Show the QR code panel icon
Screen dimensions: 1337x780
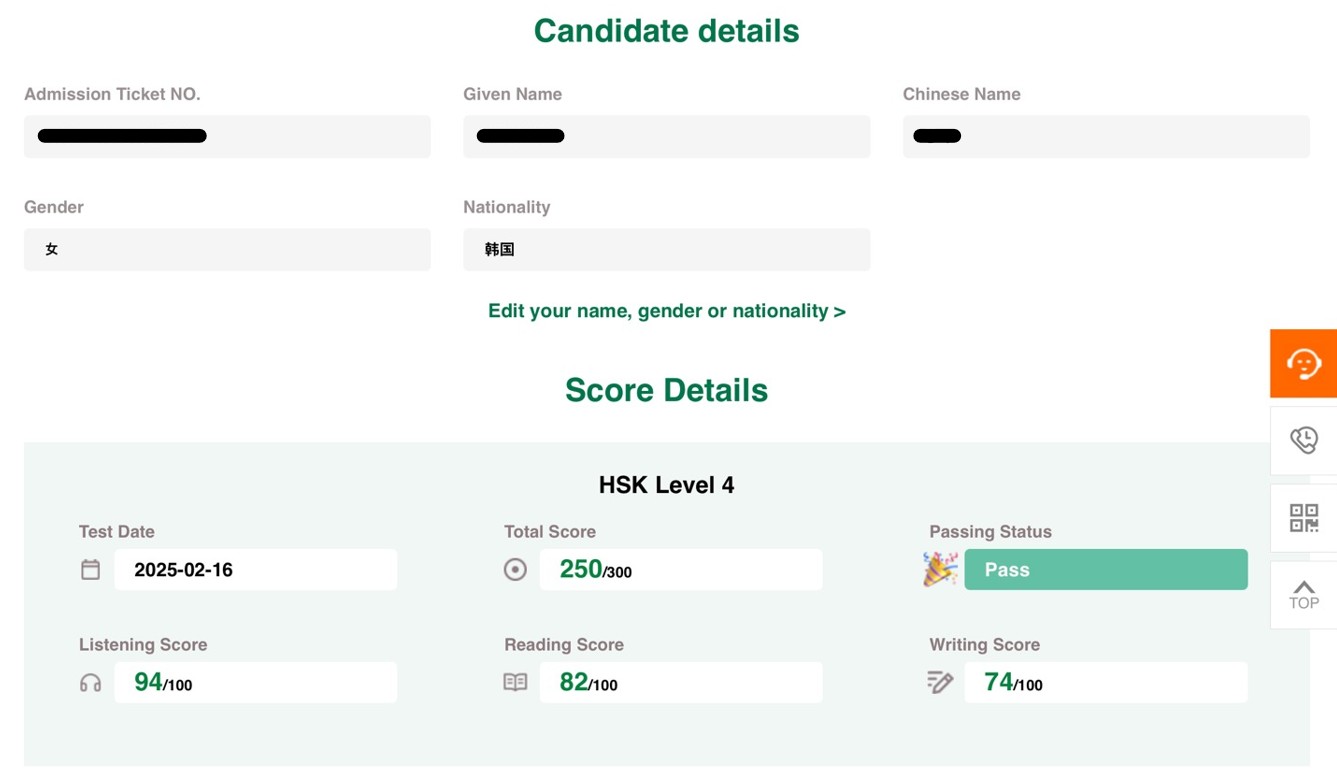click(1303, 518)
